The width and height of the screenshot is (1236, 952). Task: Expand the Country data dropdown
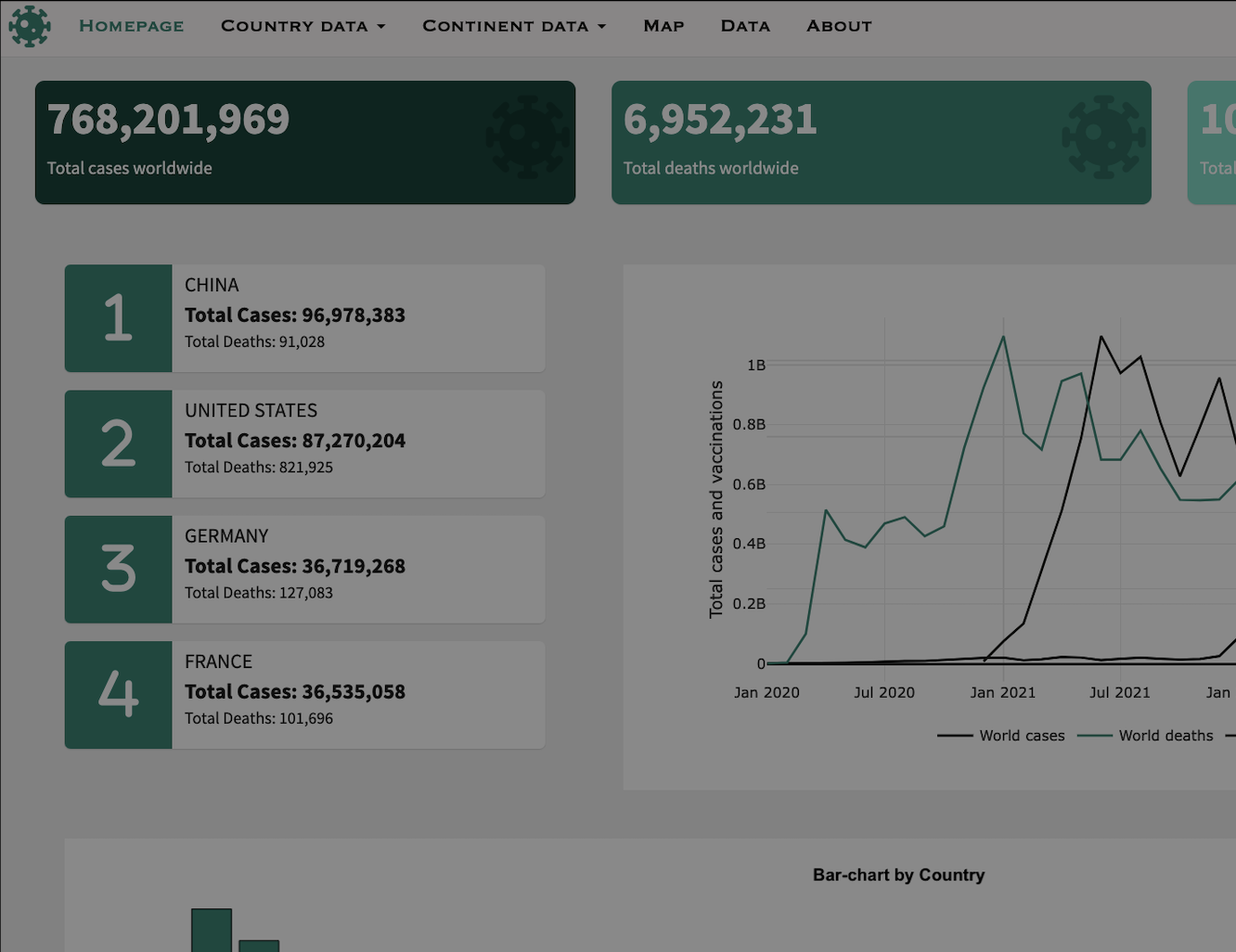pos(303,26)
